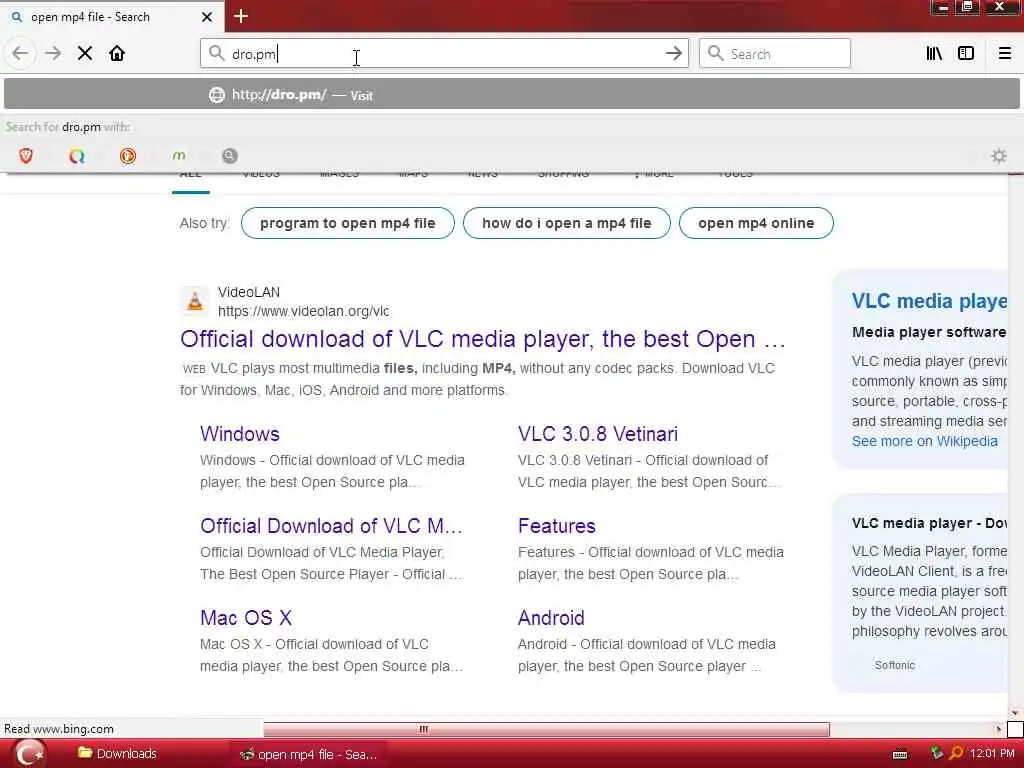1024x768 pixels.
Task: Stop loading the page with X button
Action: (x=85, y=54)
